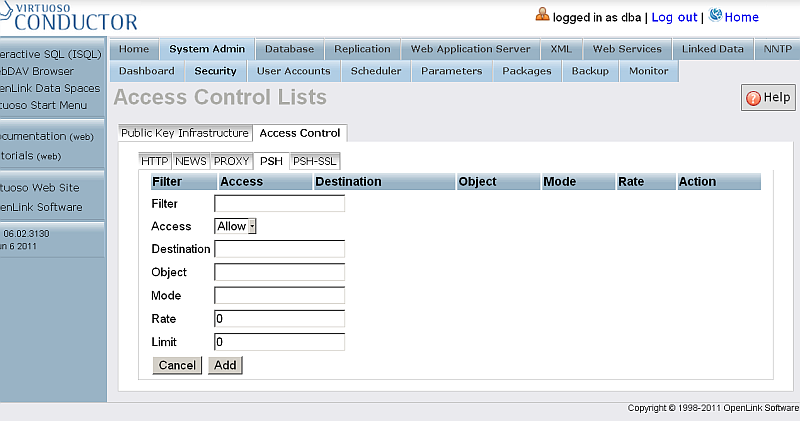Select the PSH-SSL tab
The image size is (800, 421).
coord(315,160)
